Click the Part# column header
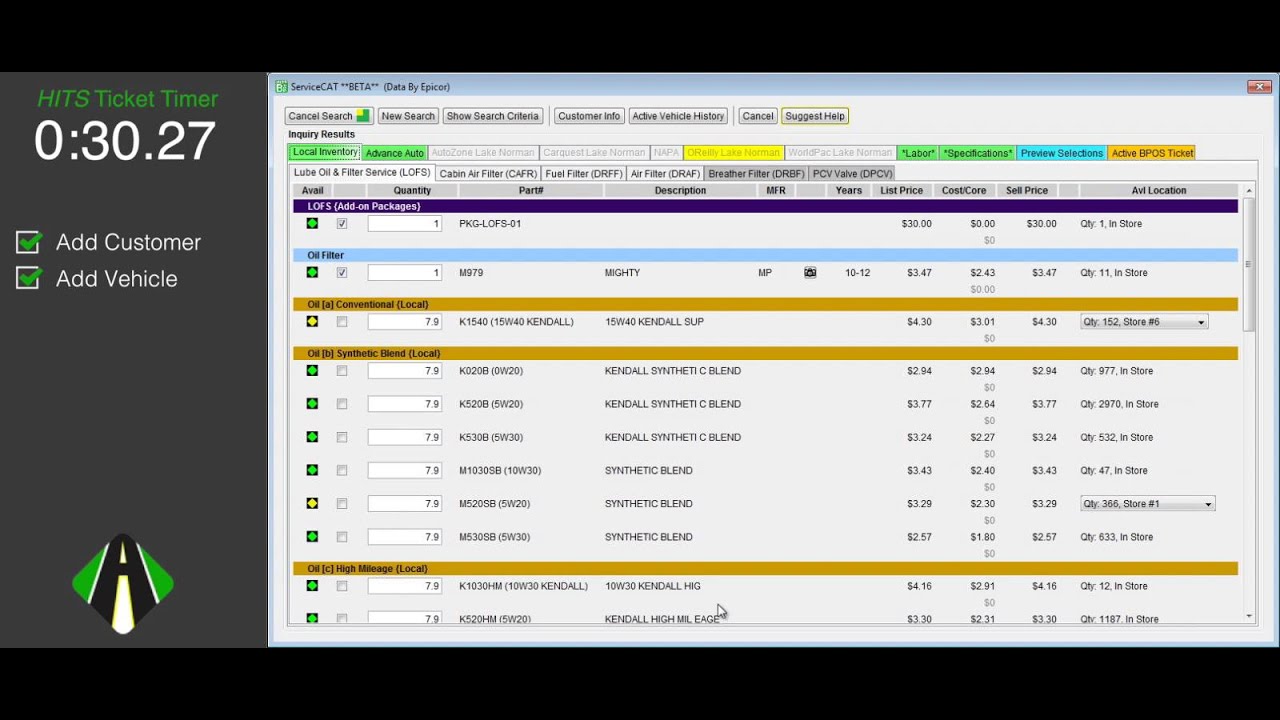This screenshot has width=1280, height=720. [x=531, y=190]
